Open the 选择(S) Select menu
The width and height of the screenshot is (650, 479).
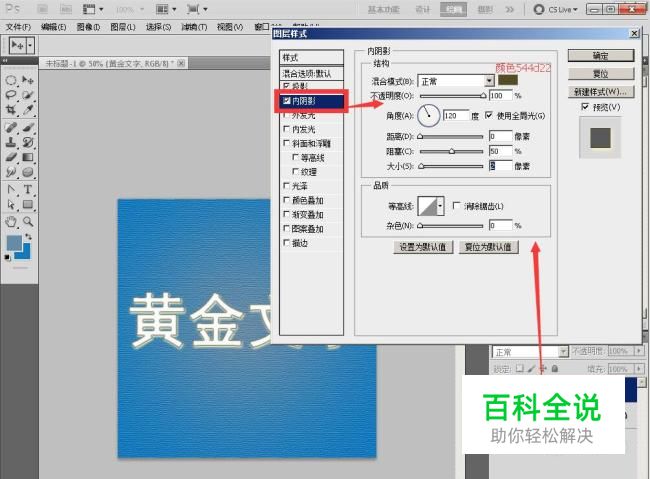tap(158, 27)
